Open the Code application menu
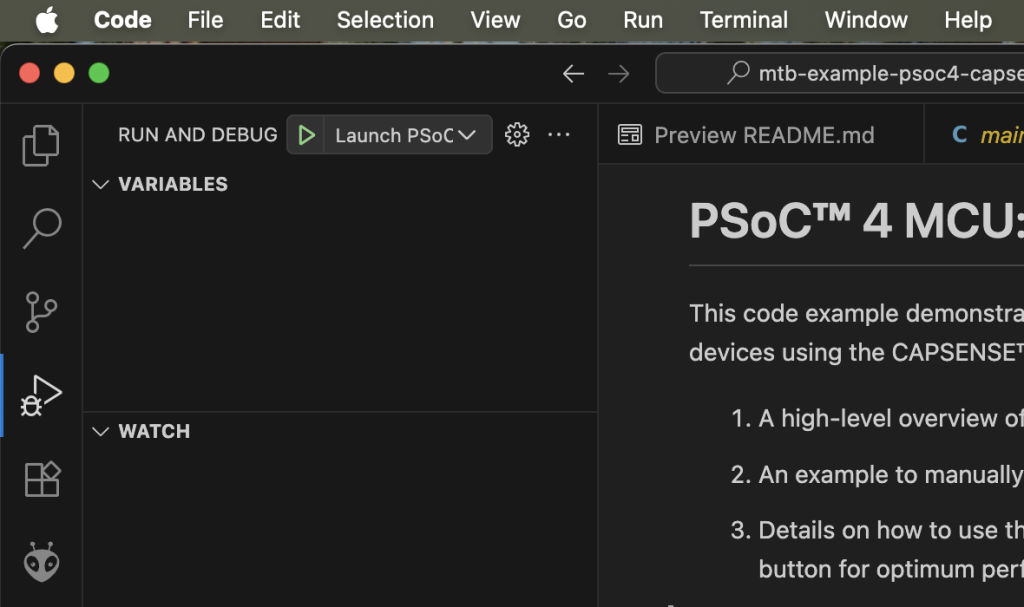This screenshot has width=1024, height=607. [123, 20]
